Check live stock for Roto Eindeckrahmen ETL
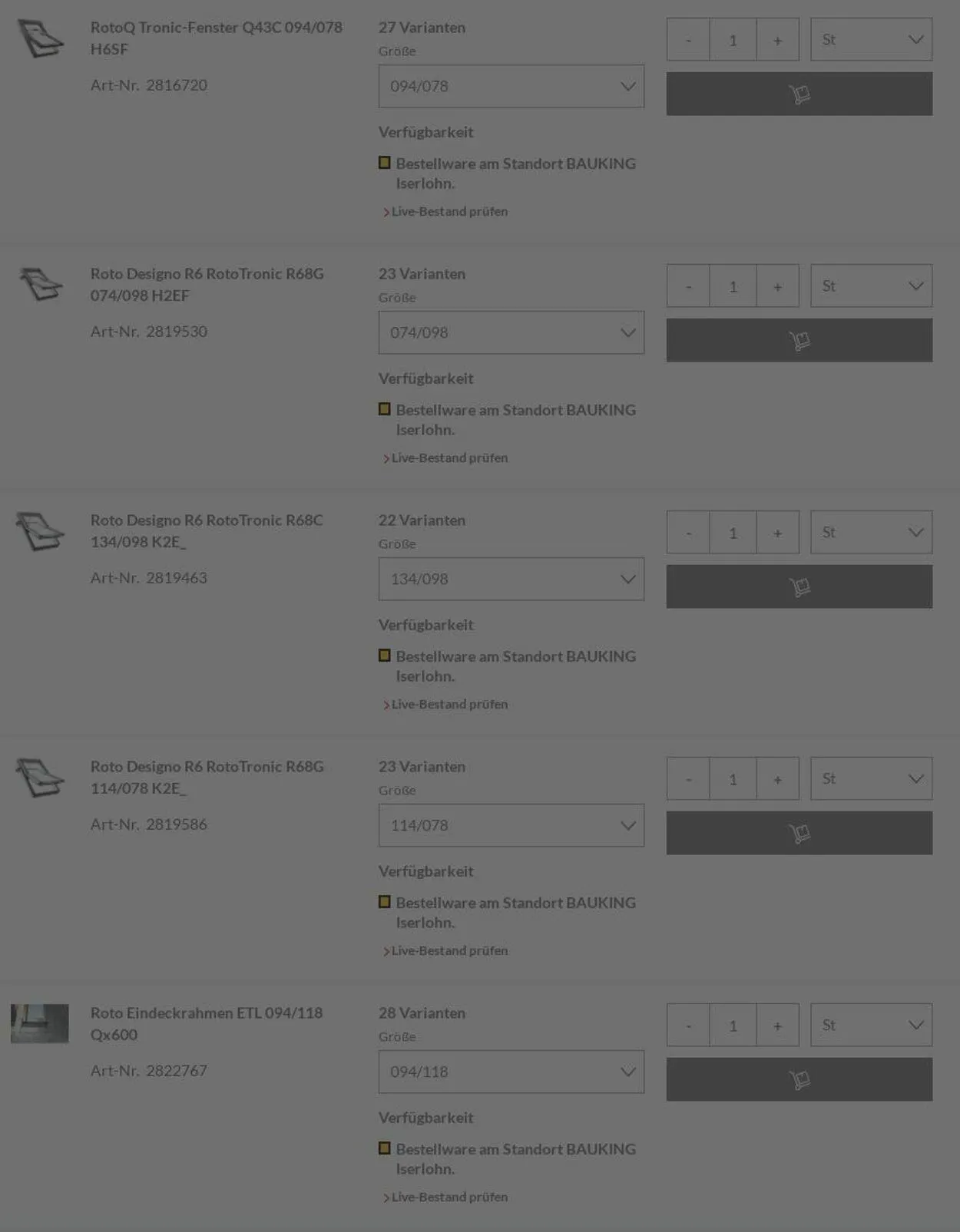 click(x=449, y=1197)
